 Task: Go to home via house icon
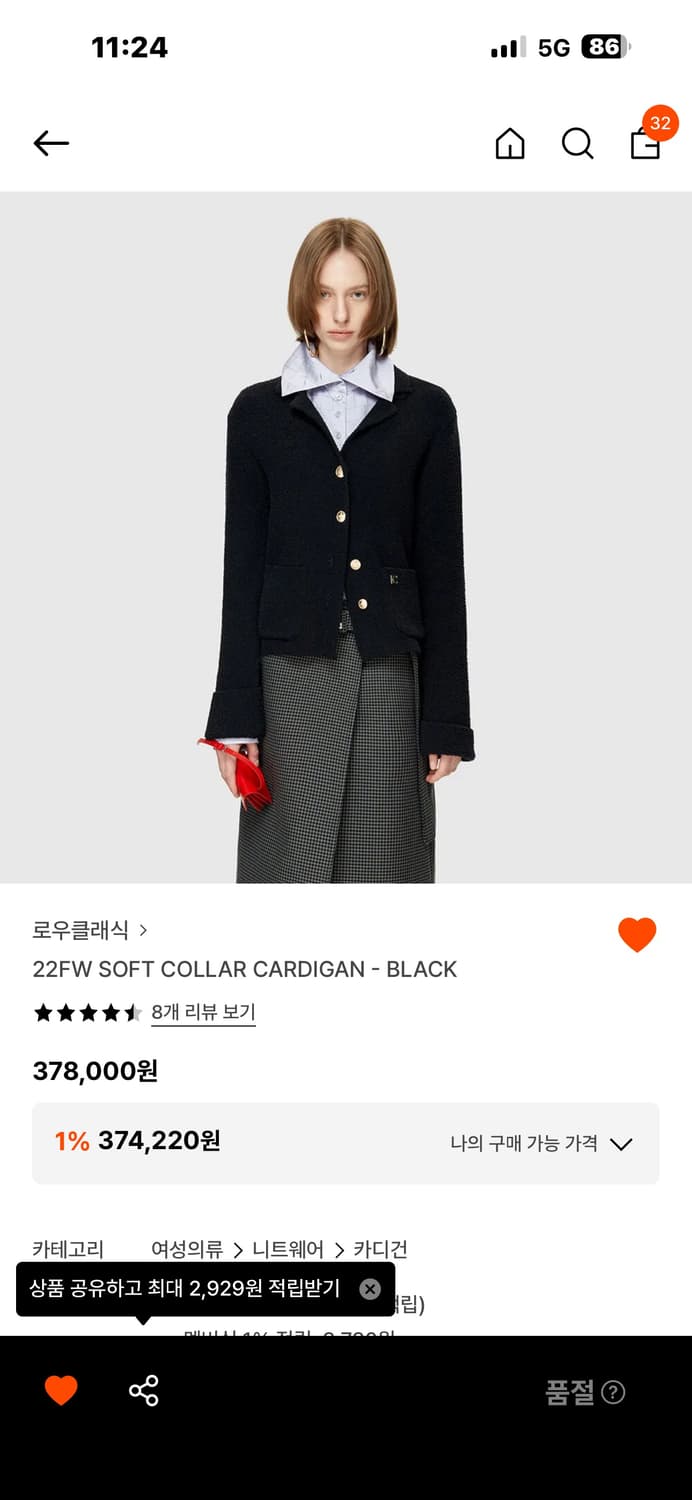coord(510,144)
